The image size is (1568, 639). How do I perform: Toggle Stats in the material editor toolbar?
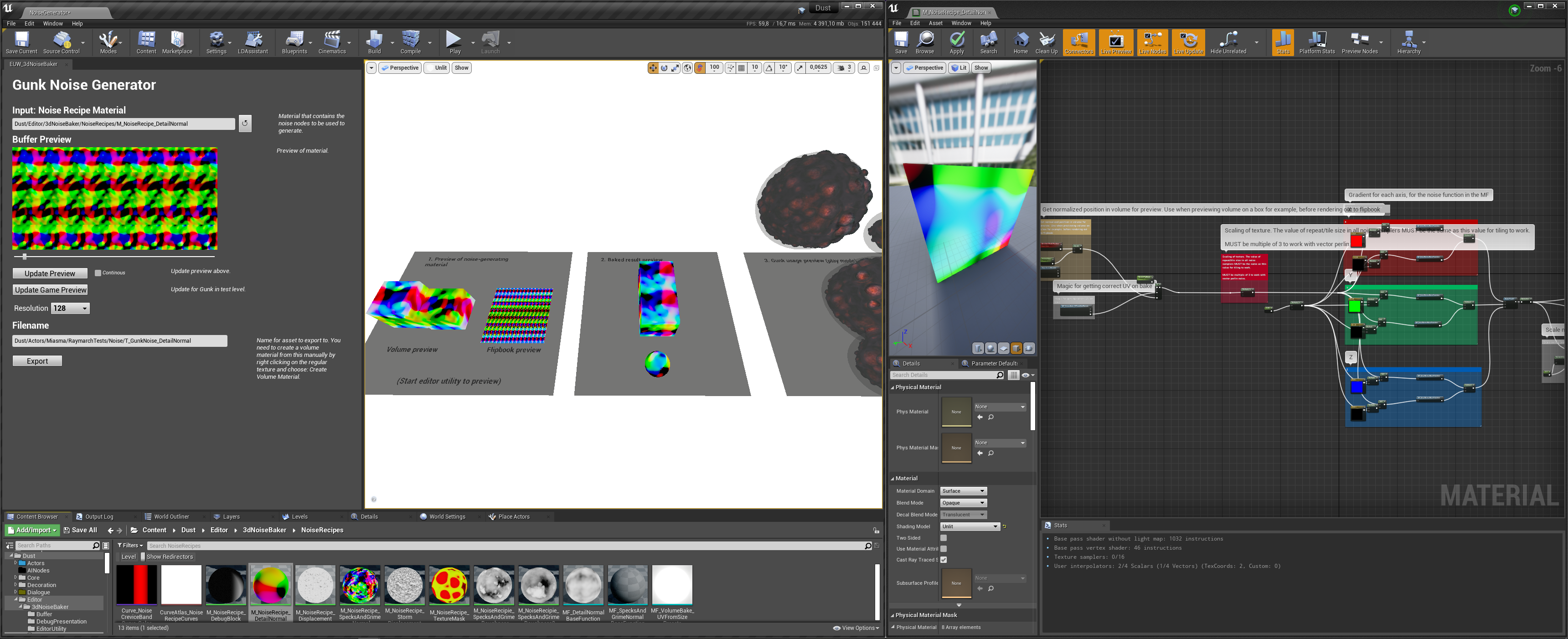tap(1283, 42)
